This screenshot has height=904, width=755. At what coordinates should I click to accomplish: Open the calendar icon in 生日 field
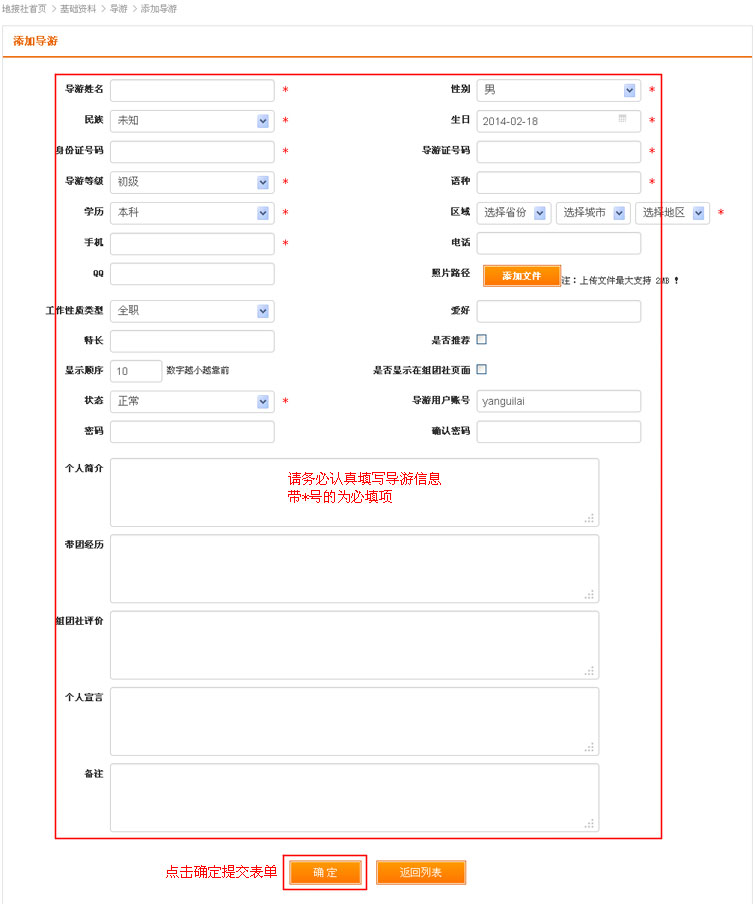pos(622,120)
